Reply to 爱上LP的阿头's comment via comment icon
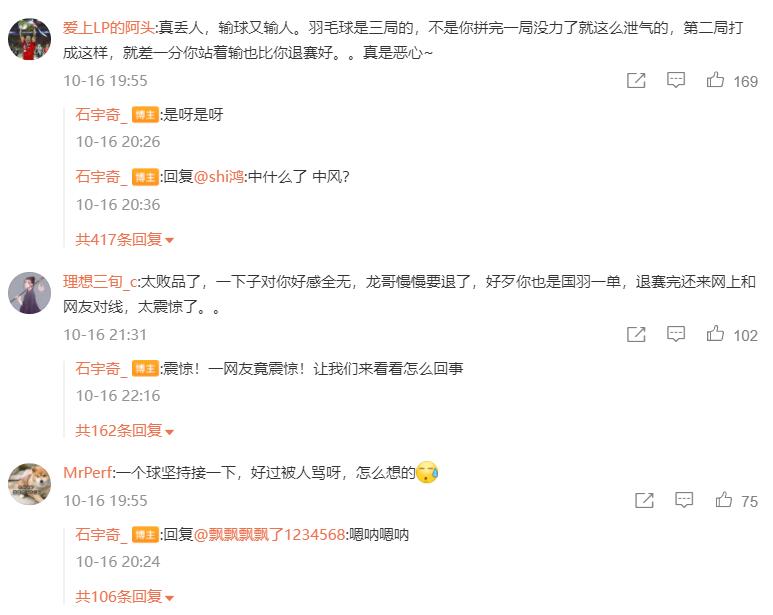 675,80
